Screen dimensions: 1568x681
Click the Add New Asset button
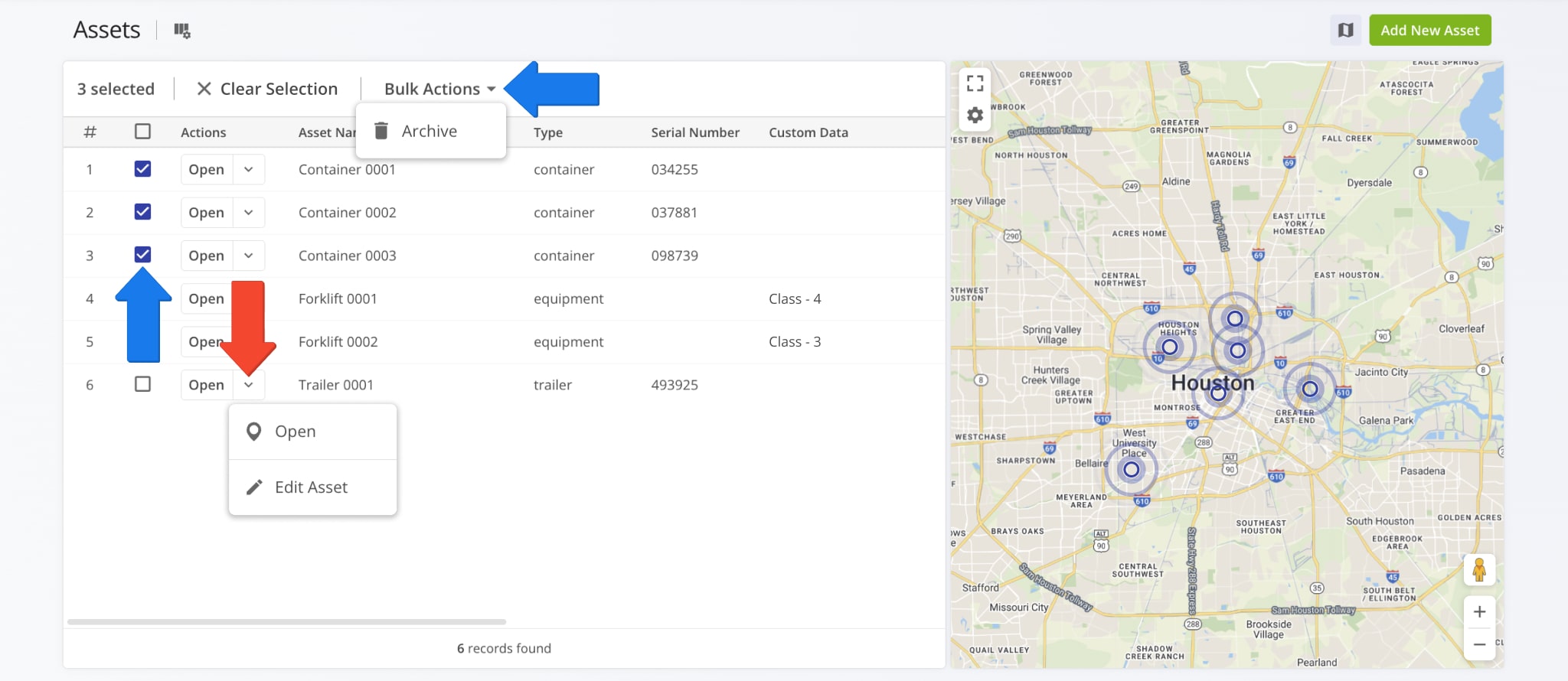pos(1429,31)
